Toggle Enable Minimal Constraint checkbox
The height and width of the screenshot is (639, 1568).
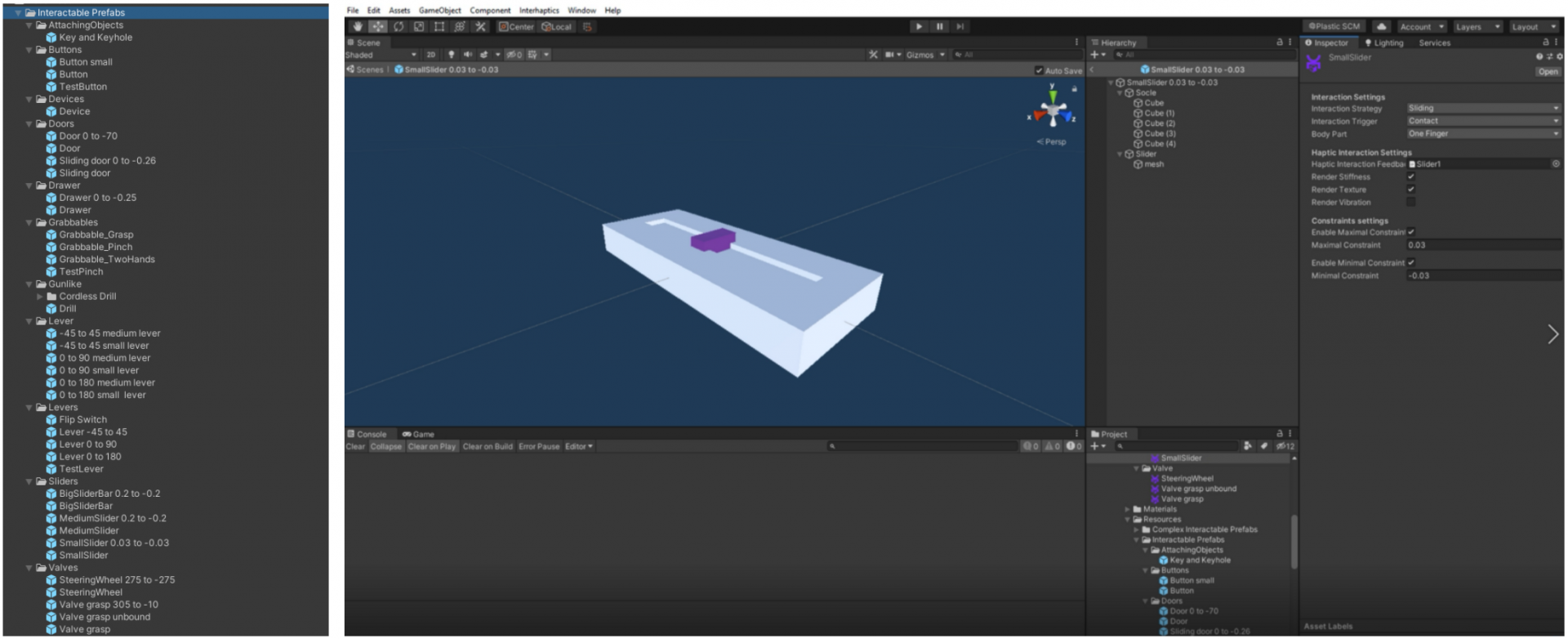pyautogui.click(x=1410, y=263)
